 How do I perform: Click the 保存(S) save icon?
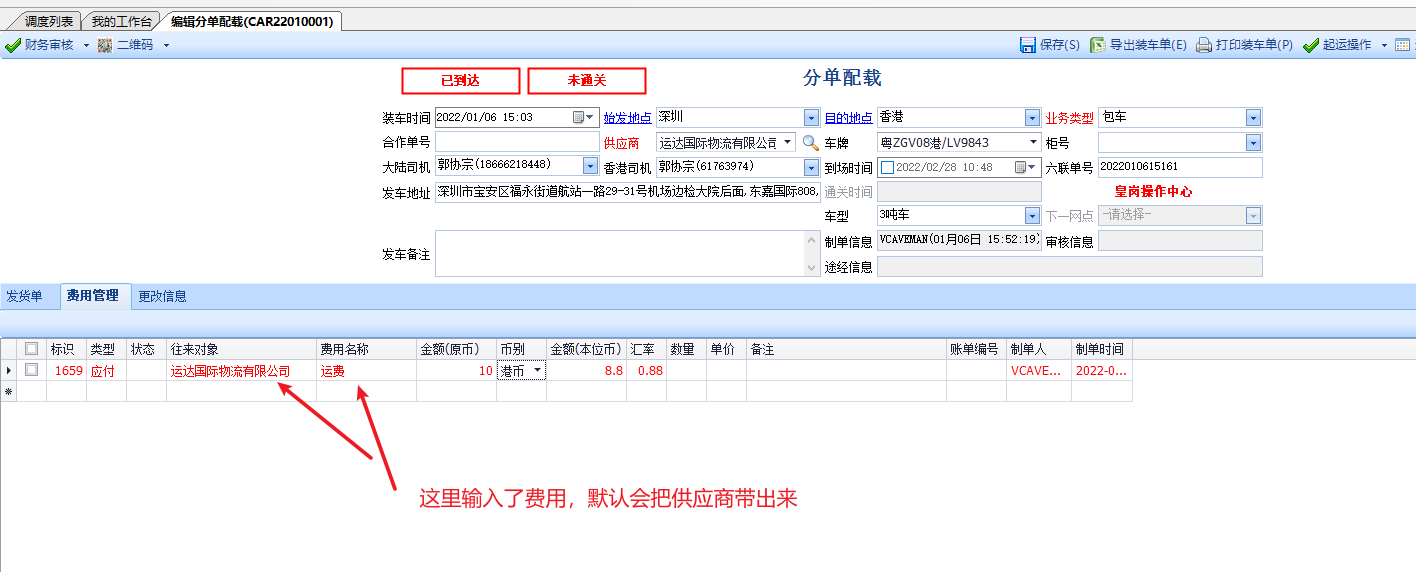coord(1028,45)
